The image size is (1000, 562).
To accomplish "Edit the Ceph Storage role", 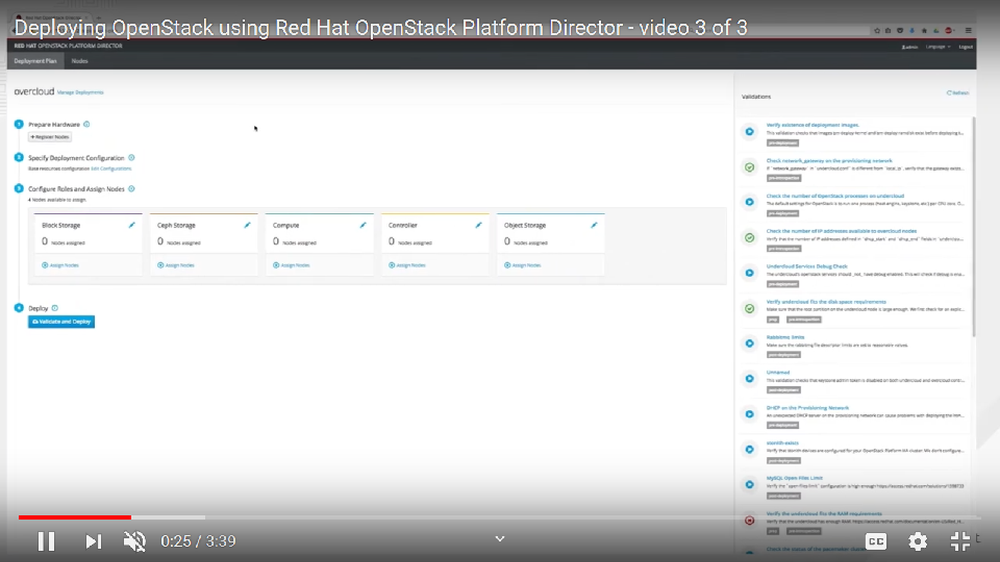I will click(x=247, y=225).
